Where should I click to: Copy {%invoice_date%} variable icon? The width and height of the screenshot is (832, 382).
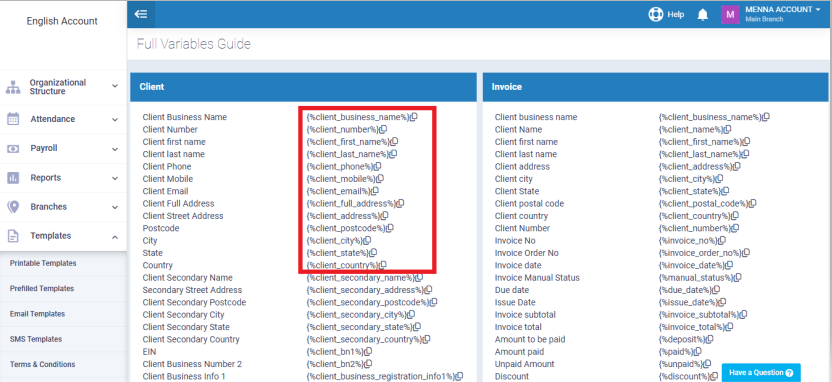(729, 265)
